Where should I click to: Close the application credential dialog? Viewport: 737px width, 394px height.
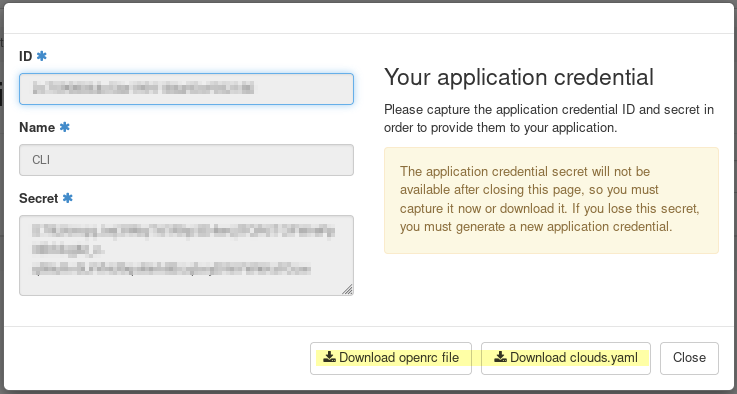coord(689,358)
